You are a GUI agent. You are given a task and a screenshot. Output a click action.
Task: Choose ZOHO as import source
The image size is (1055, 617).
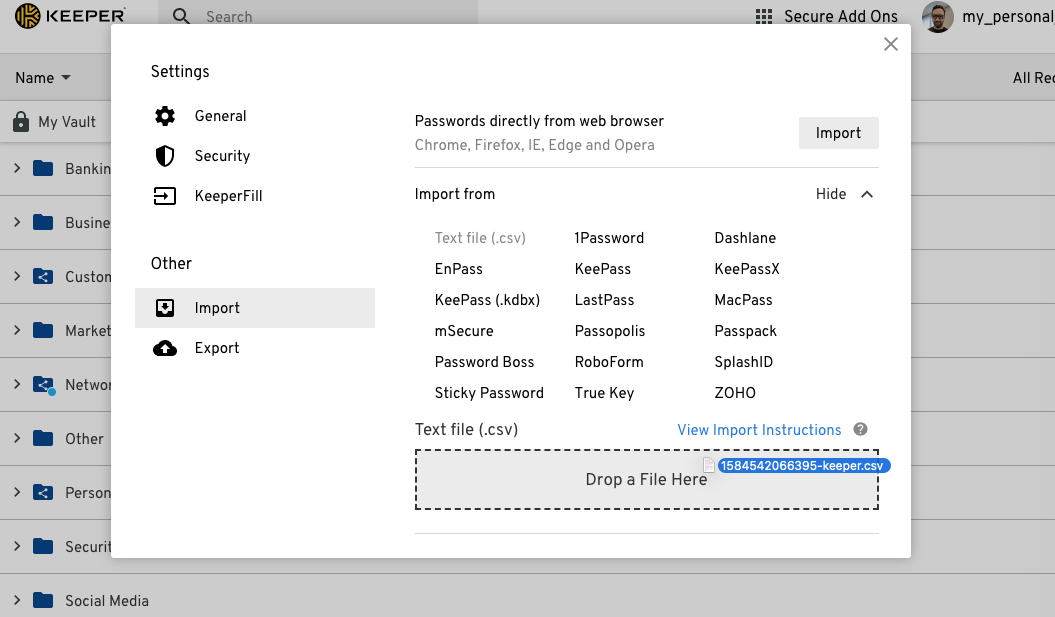coord(735,393)
